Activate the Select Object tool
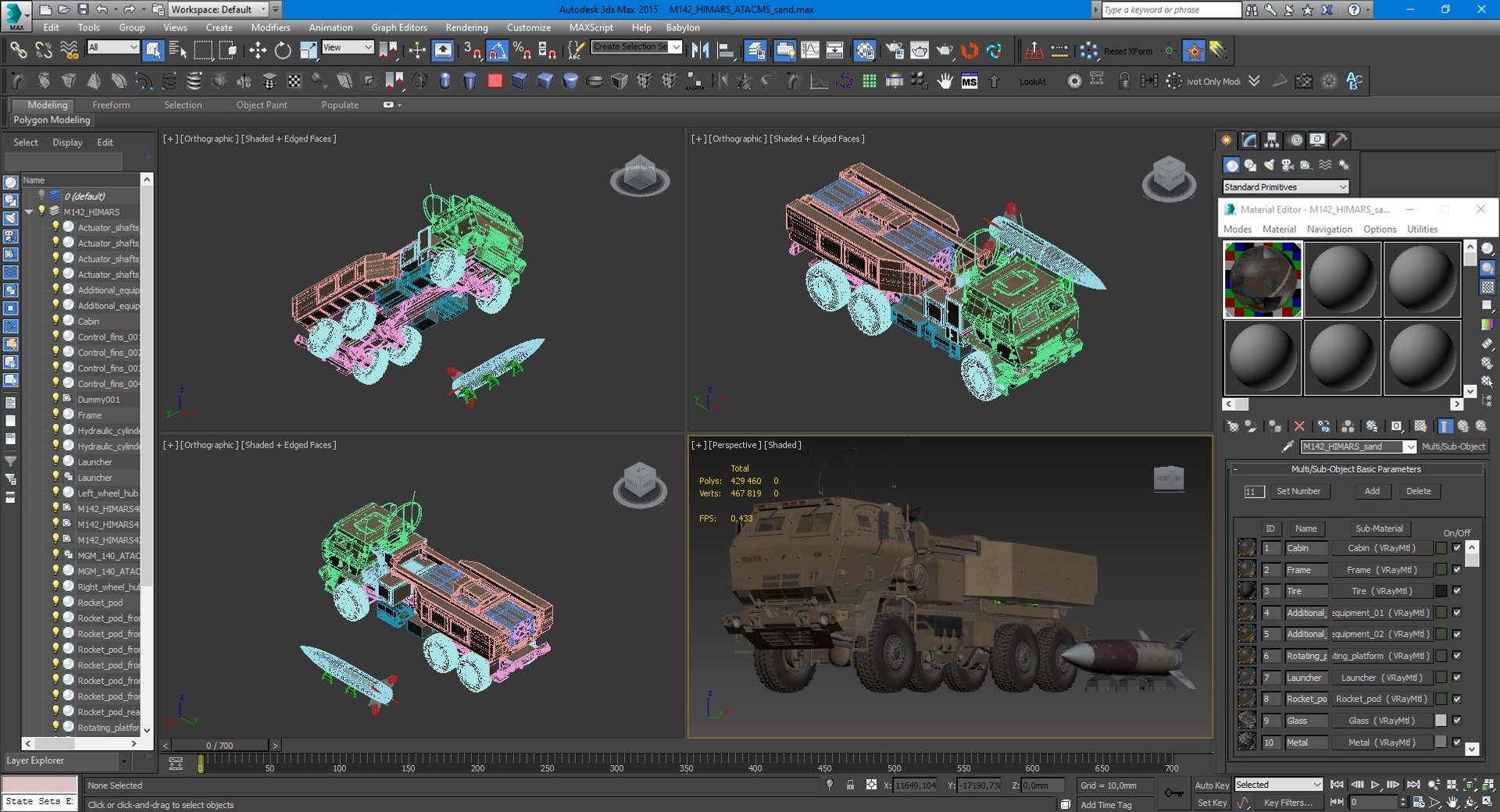Viewport: 1500px width, 812px height. coord(153,51)
